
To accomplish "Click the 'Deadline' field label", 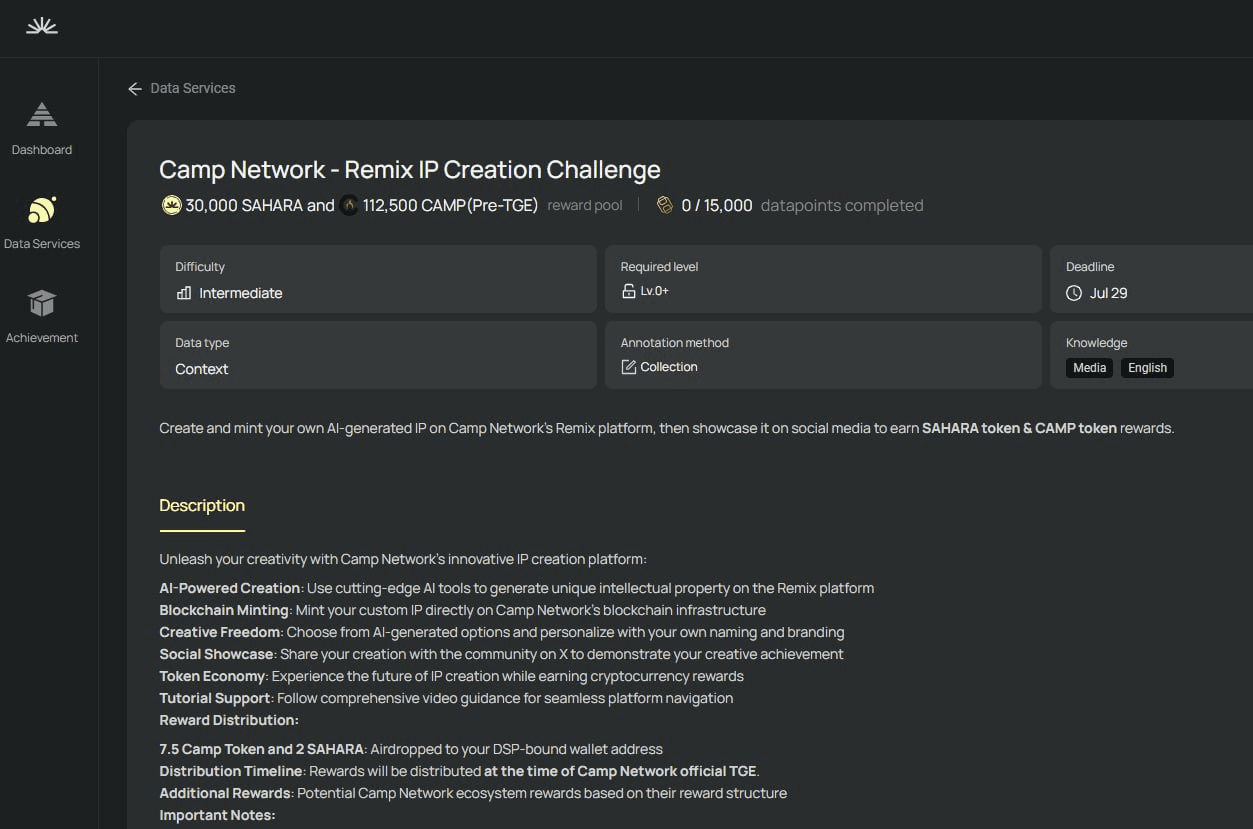I will [x=1090, y=267].
